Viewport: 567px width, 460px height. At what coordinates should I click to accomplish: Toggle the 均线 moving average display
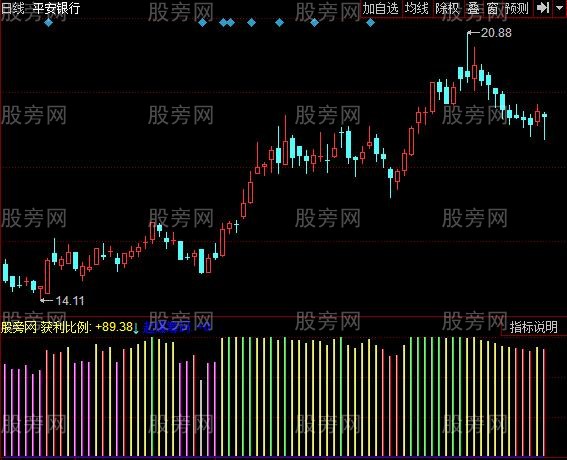[417, 9]
